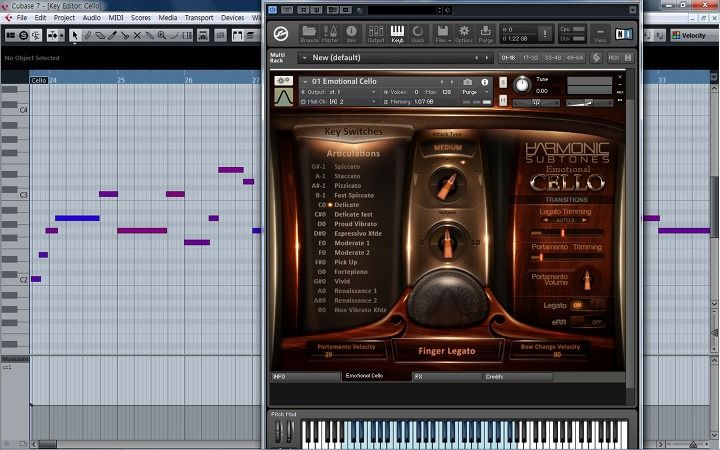
Task: Adjust the Portamento Trimming slider
Action: (x=566, y=258)
